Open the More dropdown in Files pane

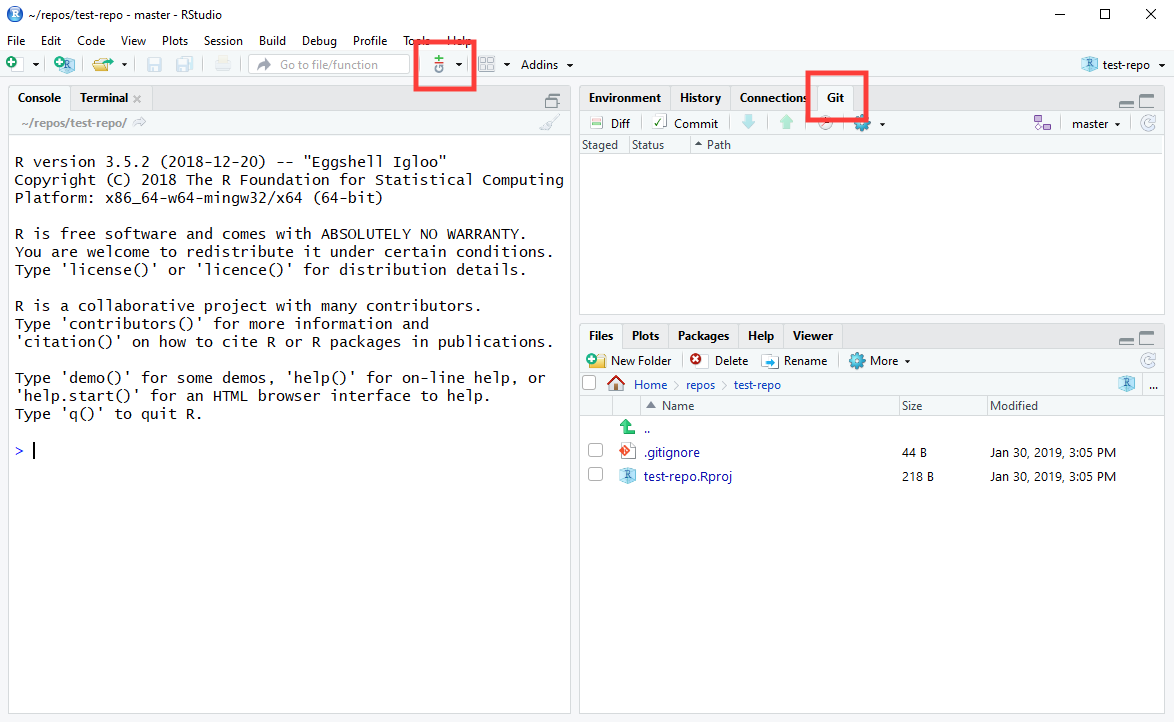(x=880, y=361)
